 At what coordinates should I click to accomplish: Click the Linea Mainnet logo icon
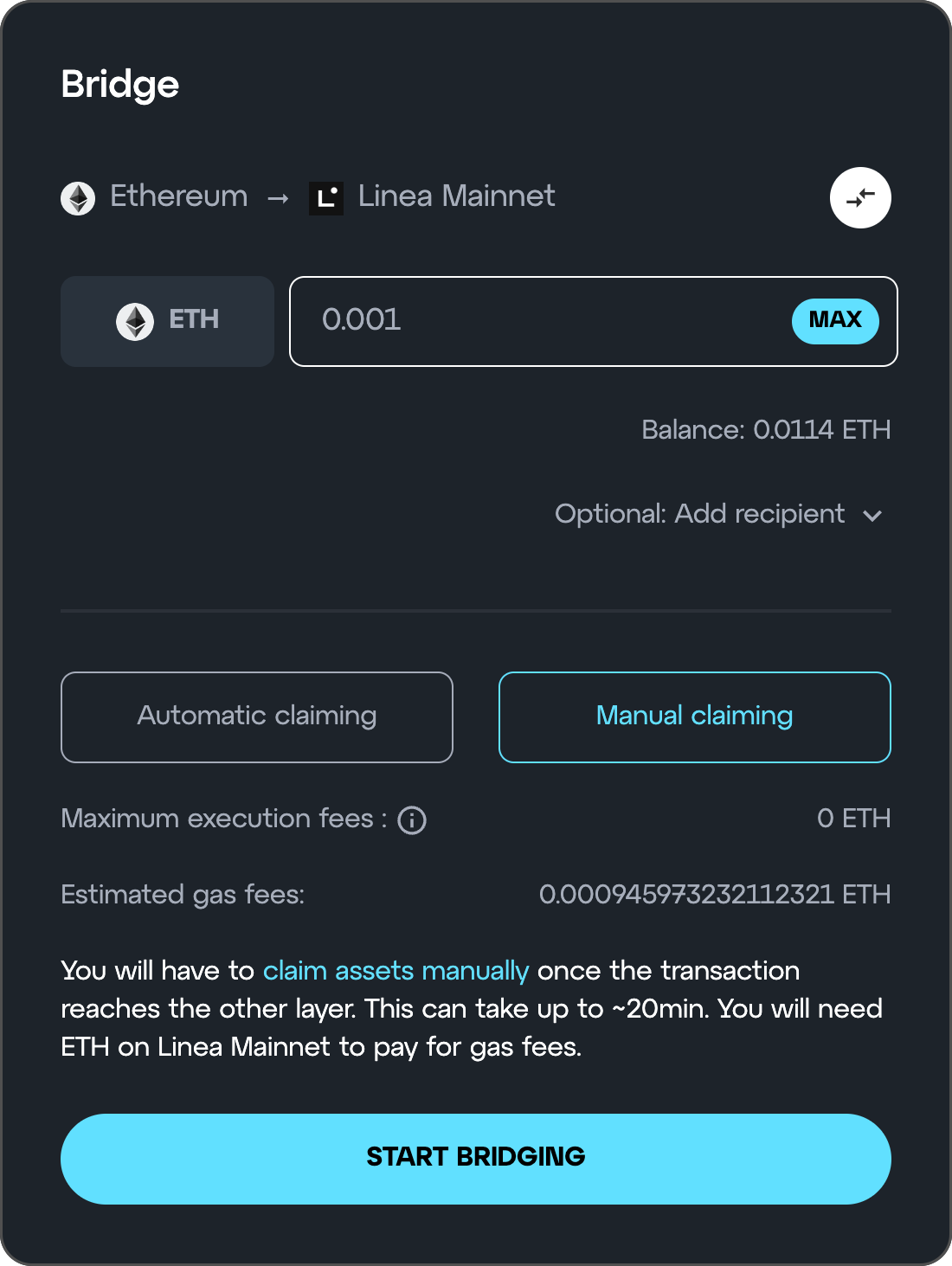click(326, 198)
